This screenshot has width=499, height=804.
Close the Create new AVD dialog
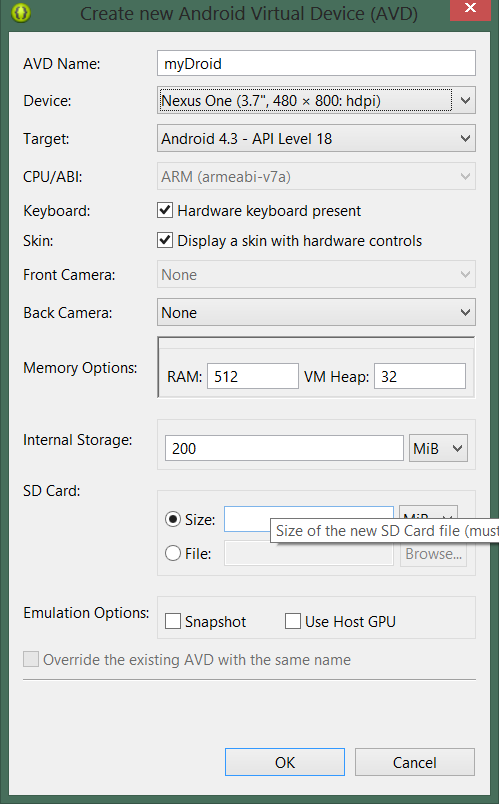tap(470, 9)
